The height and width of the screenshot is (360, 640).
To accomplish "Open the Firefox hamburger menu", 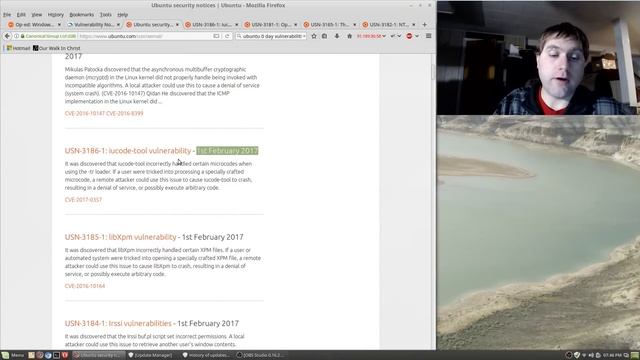I will click(x=429, y=36).
